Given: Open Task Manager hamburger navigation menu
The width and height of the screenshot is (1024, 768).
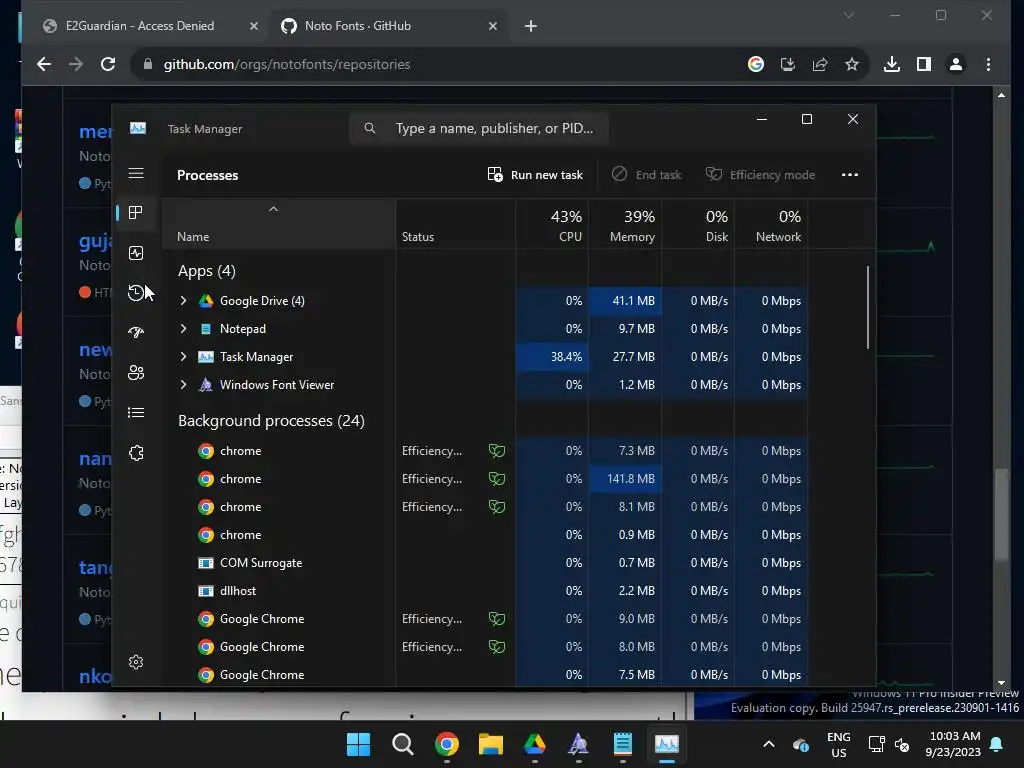Looking at the screenshot, I should click(136, 173).
